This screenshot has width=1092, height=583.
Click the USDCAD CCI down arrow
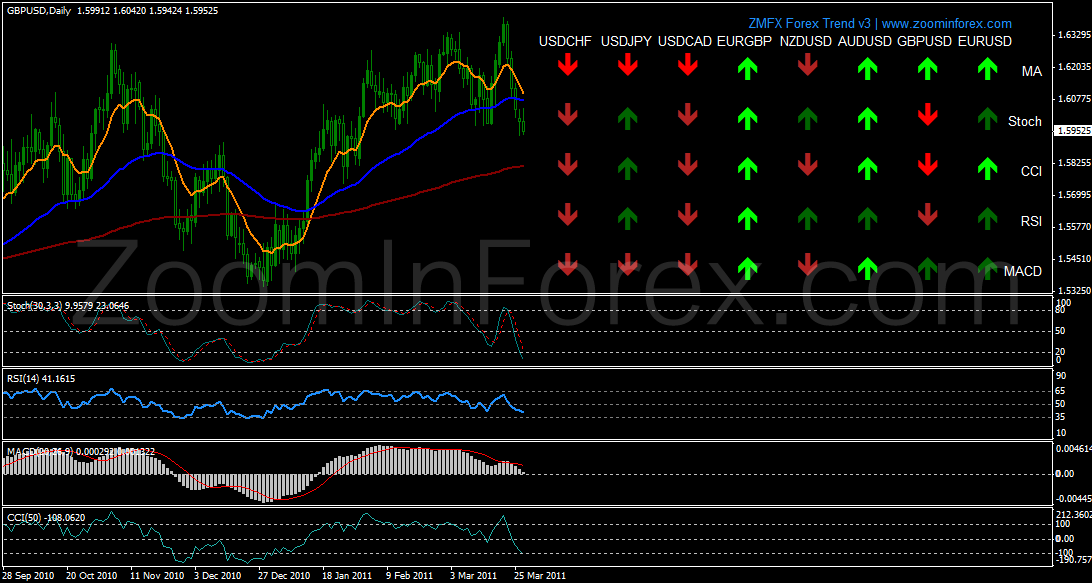point(687,166)
